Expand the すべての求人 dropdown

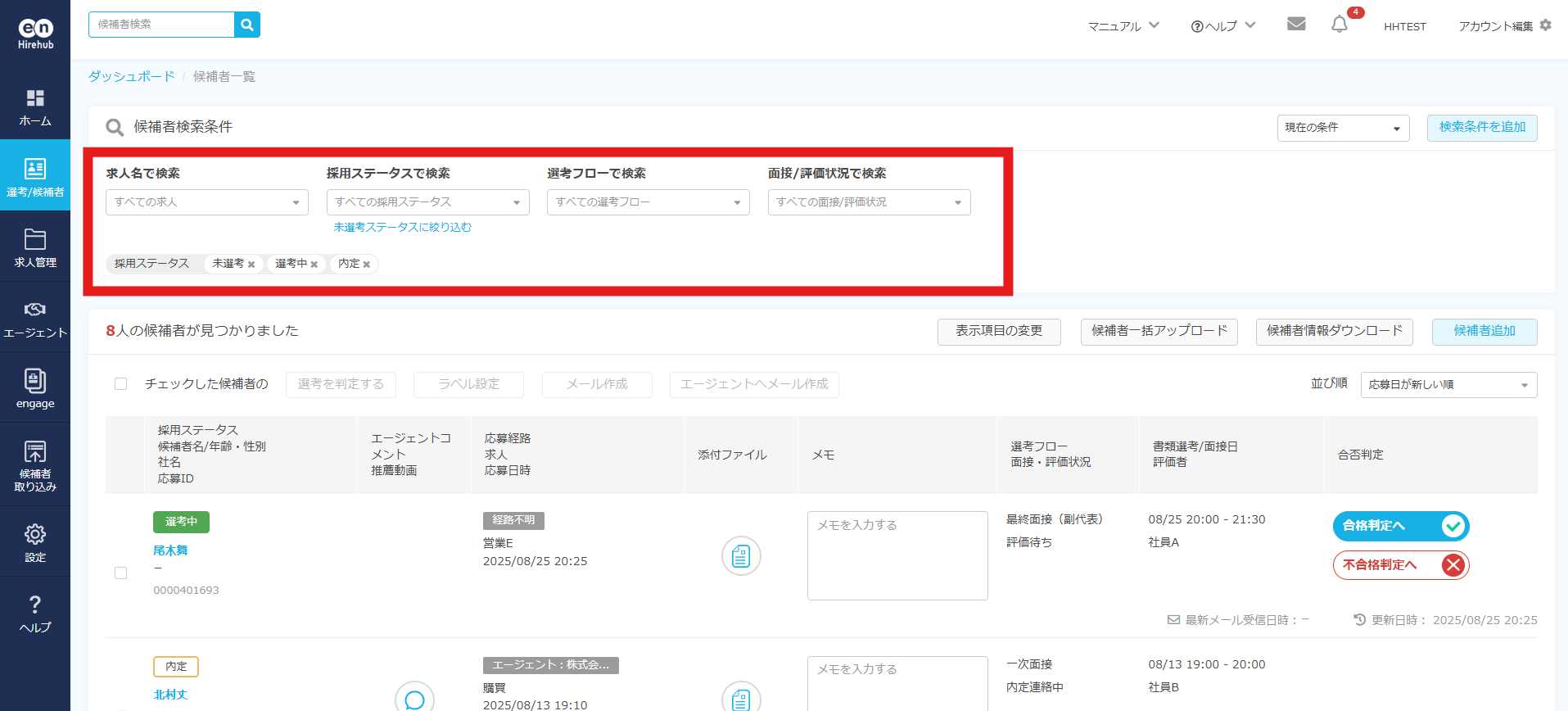206,202
